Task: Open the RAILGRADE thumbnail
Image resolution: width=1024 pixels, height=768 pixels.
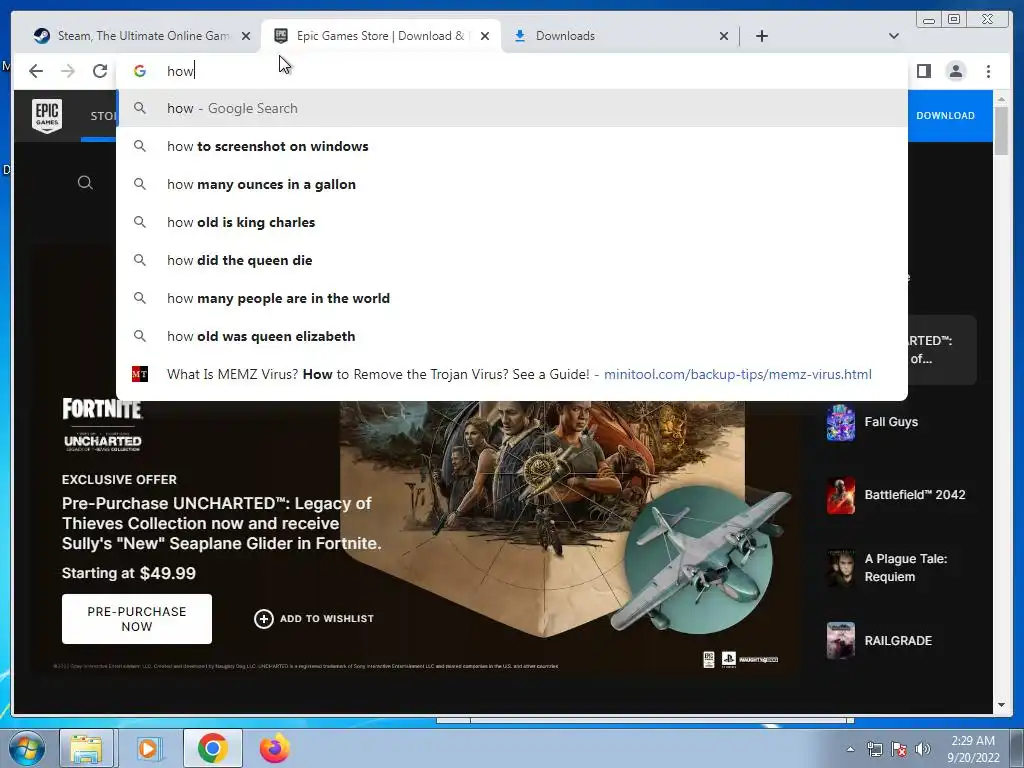Action: 840,641
